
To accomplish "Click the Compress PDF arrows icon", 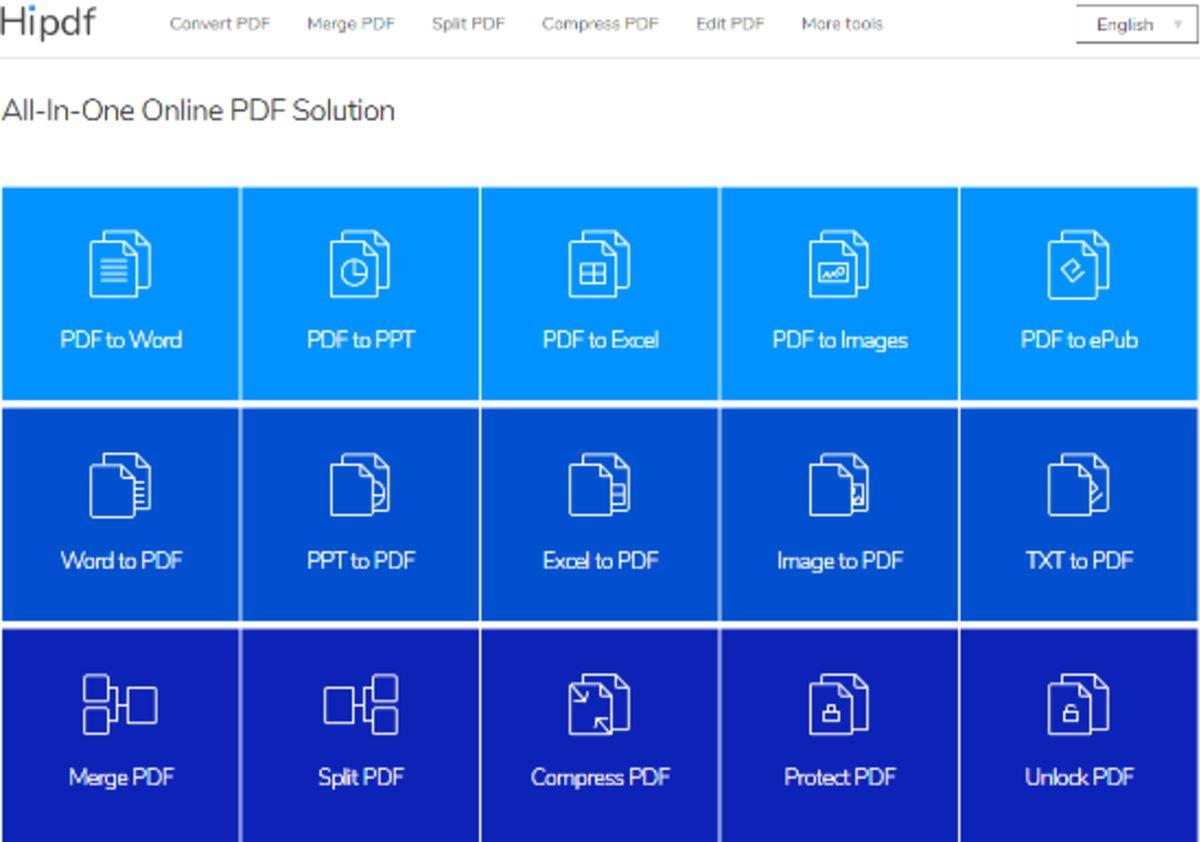I will [x=599, y=704].
